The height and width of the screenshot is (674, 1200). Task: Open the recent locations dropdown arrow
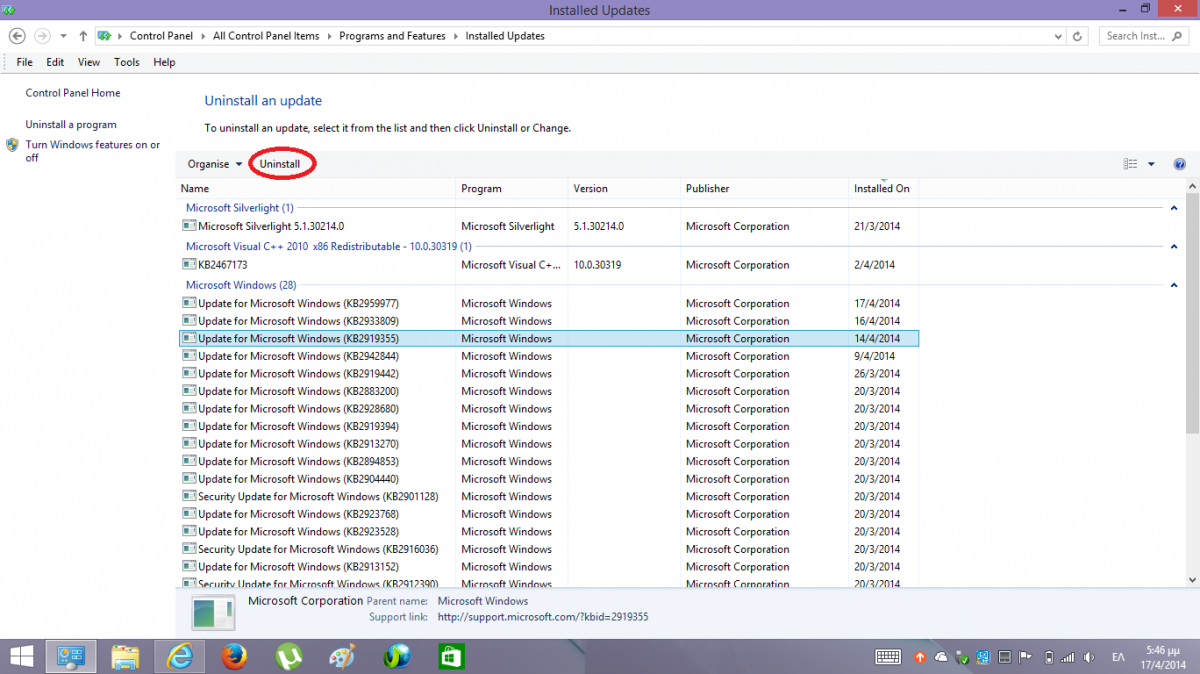click(64, 36)
